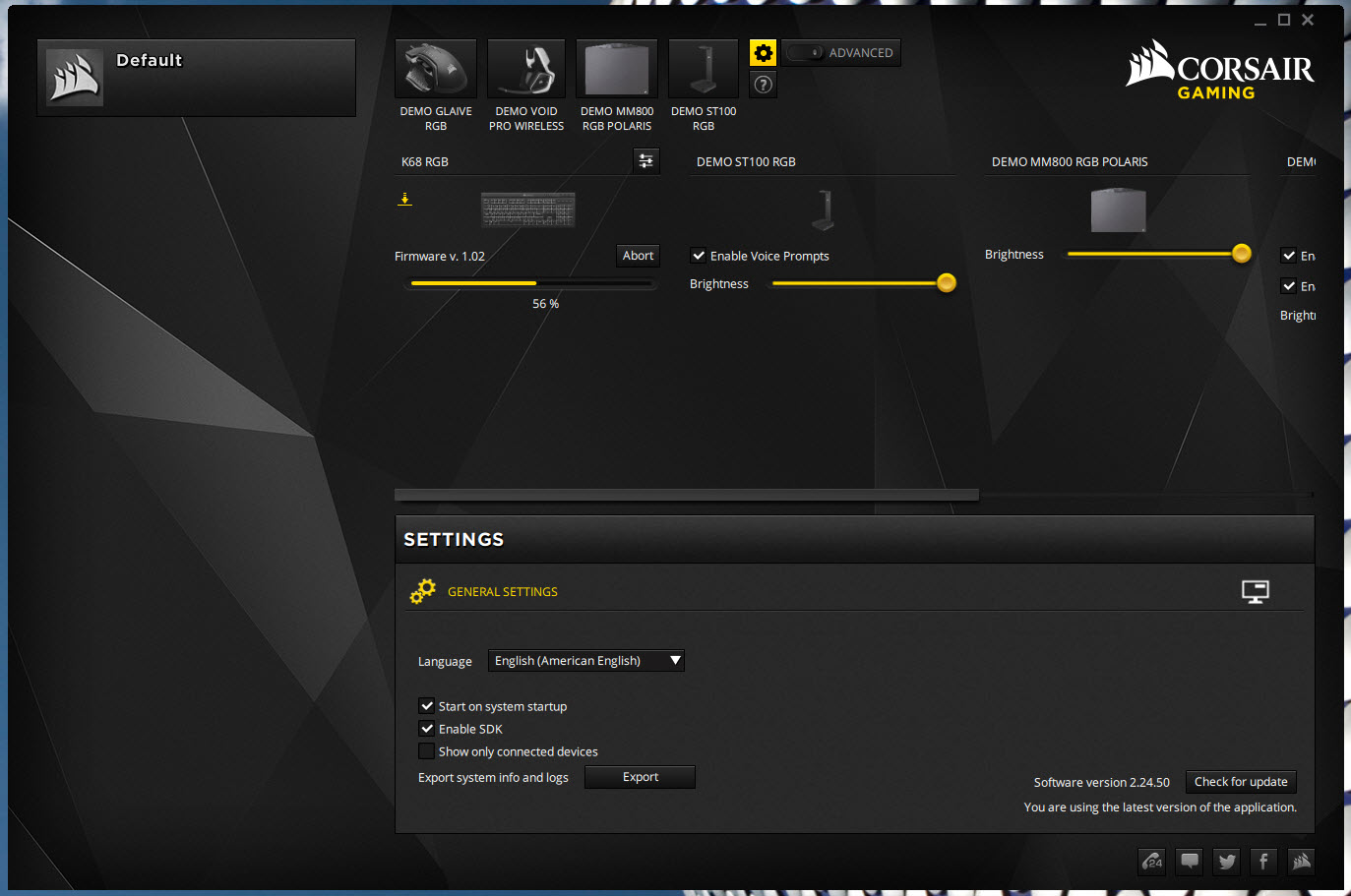Click the DEMO MM800 RGB POLARIS panel title
The image size is (1351, 896).
(1070, 162)
